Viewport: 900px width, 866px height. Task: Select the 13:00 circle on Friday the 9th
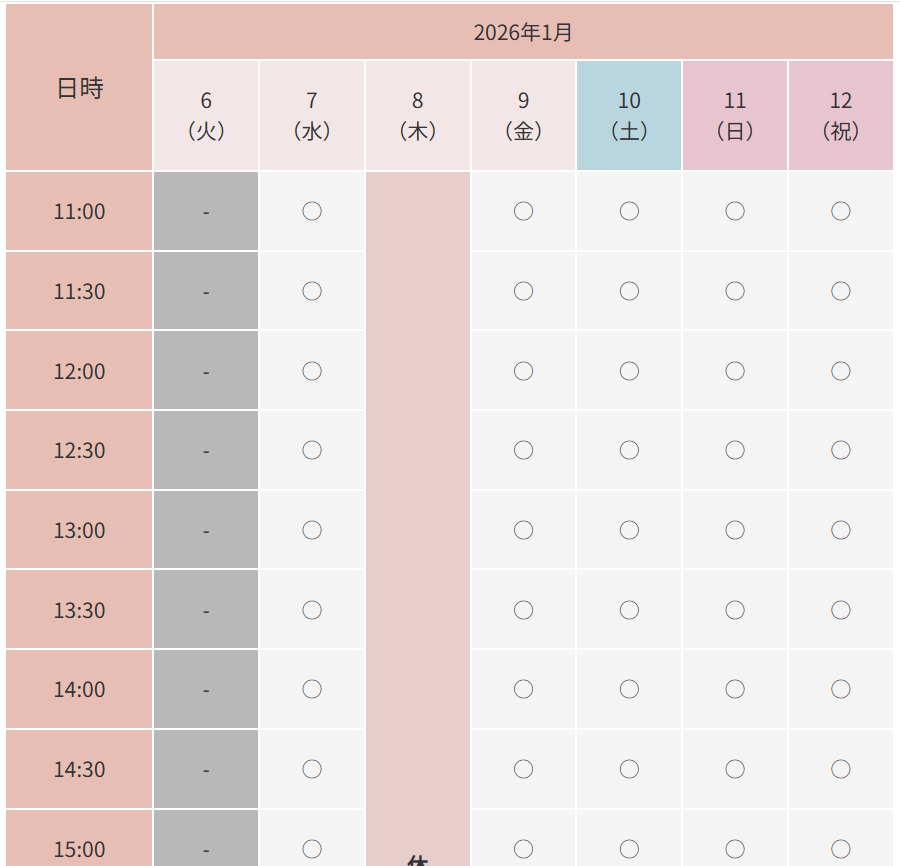coord(523,530)
